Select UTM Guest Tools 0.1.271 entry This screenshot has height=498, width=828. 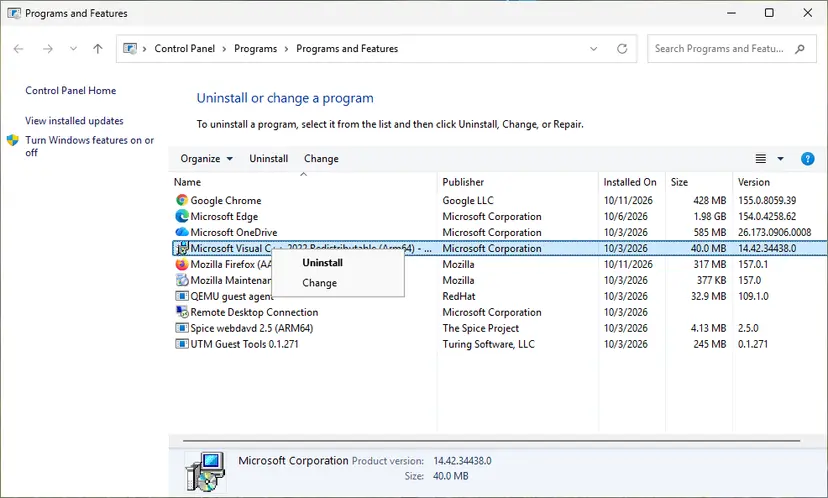244,344
